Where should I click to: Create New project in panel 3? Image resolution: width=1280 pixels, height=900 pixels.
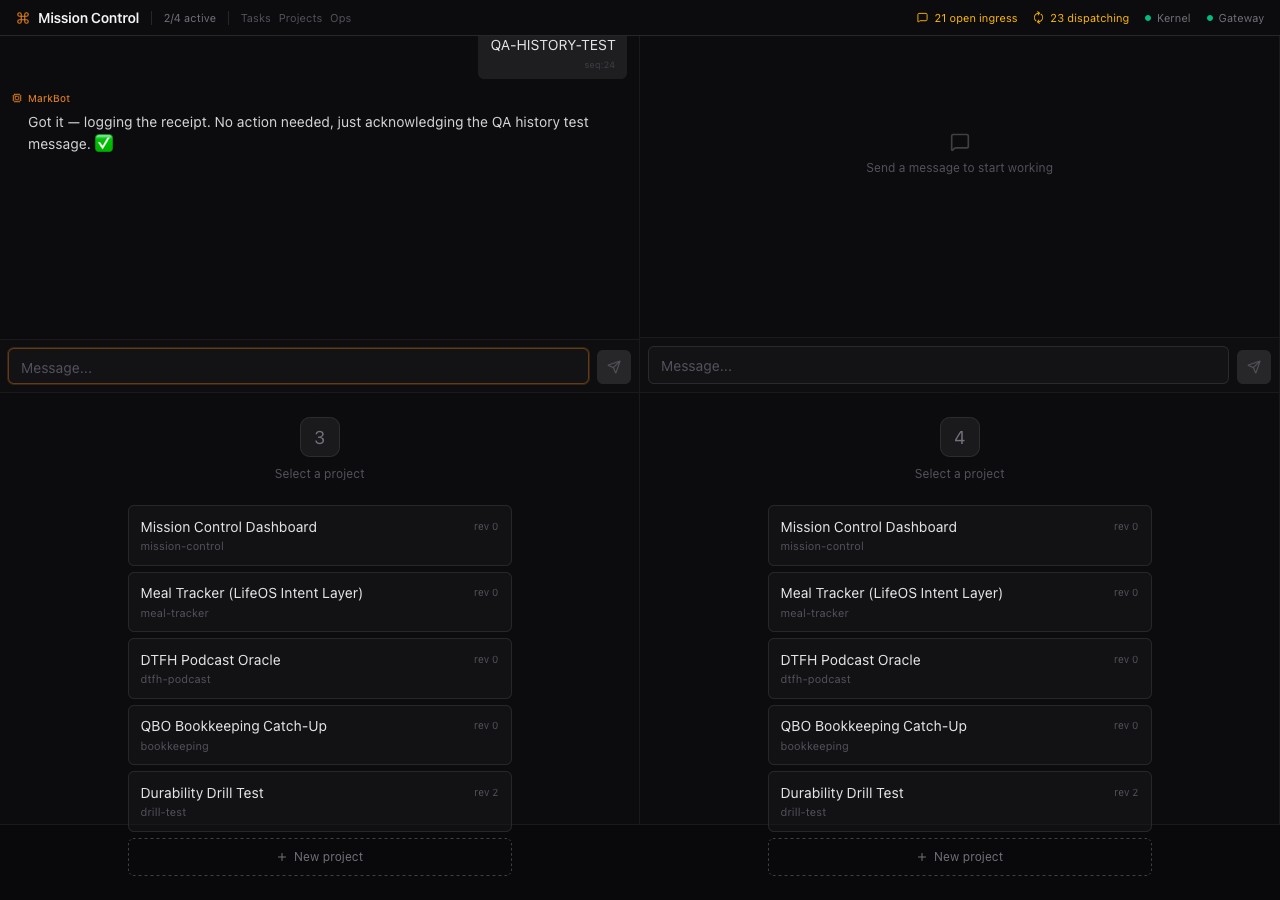click(320, 857)
